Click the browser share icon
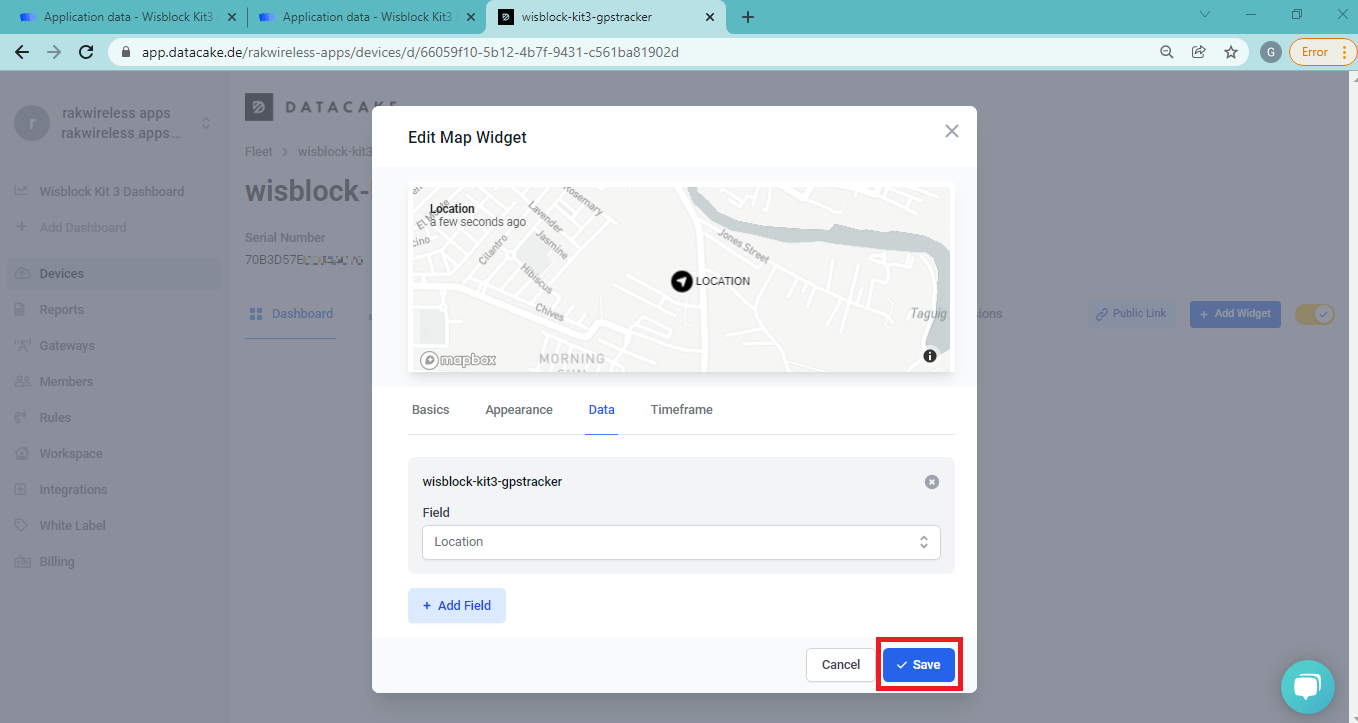Image resolution: width=1358 pixels, height=723 pixels. (x=1198, y=52)
